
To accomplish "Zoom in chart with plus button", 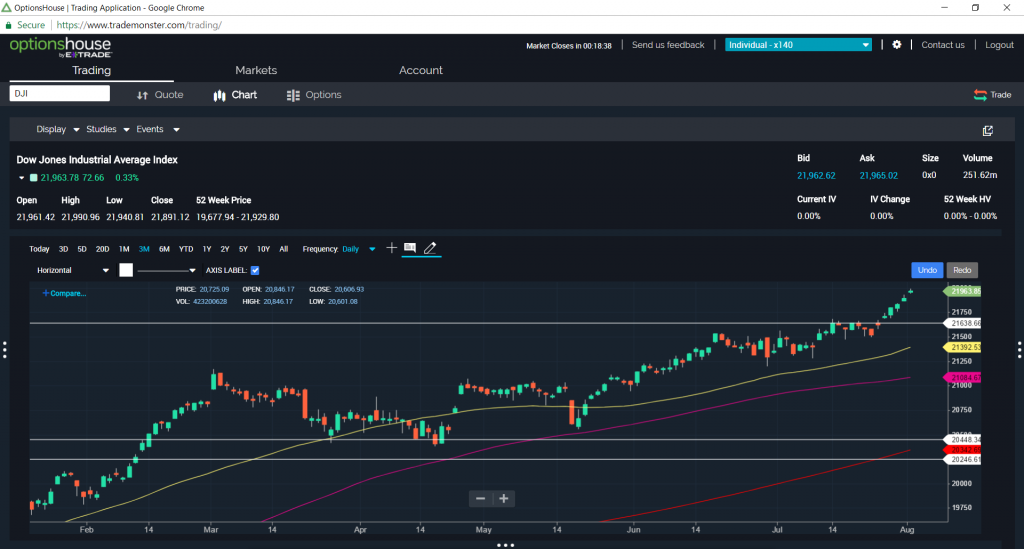I will pyautogui.click(x=504, y=499).
